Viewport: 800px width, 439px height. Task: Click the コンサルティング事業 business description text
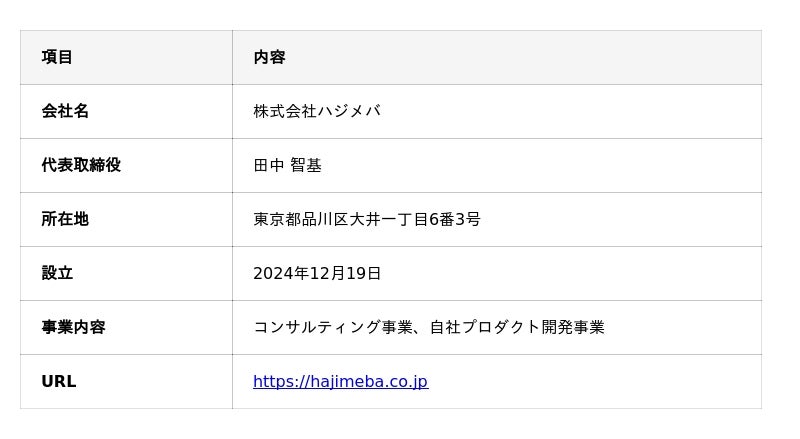pos(333,328)
